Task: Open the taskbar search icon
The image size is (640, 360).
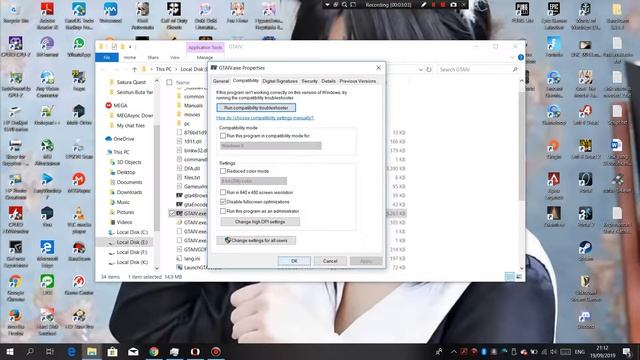Action: coord(30,351)
